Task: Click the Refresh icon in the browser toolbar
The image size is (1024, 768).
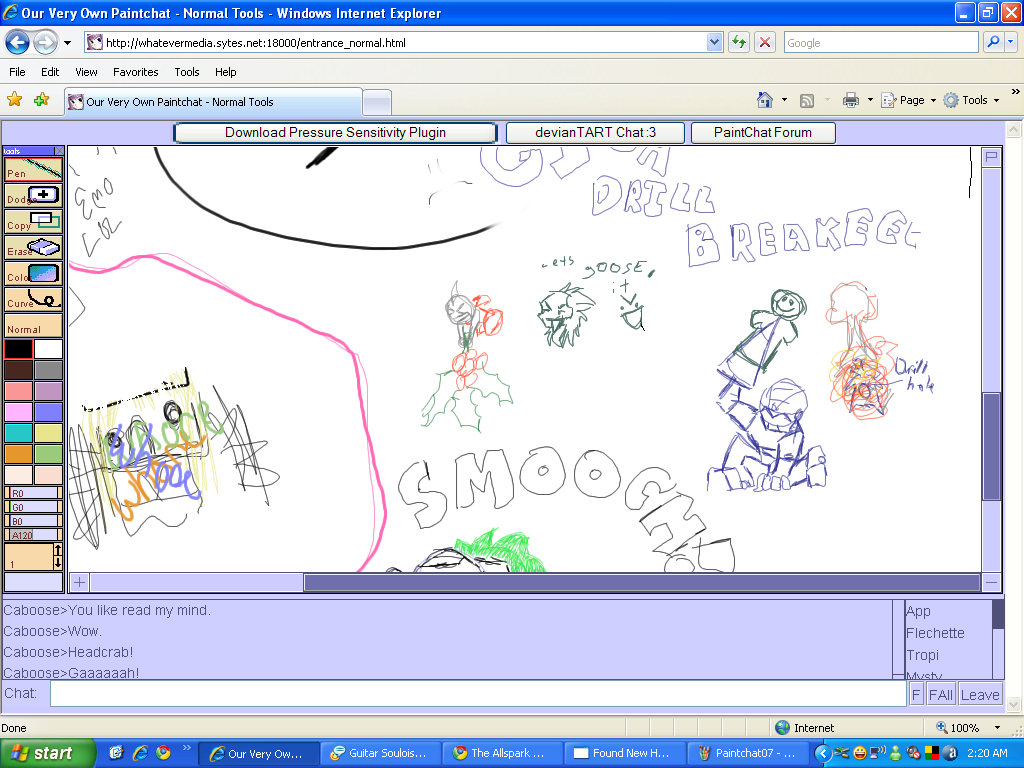Action: (x=738, y=42)
